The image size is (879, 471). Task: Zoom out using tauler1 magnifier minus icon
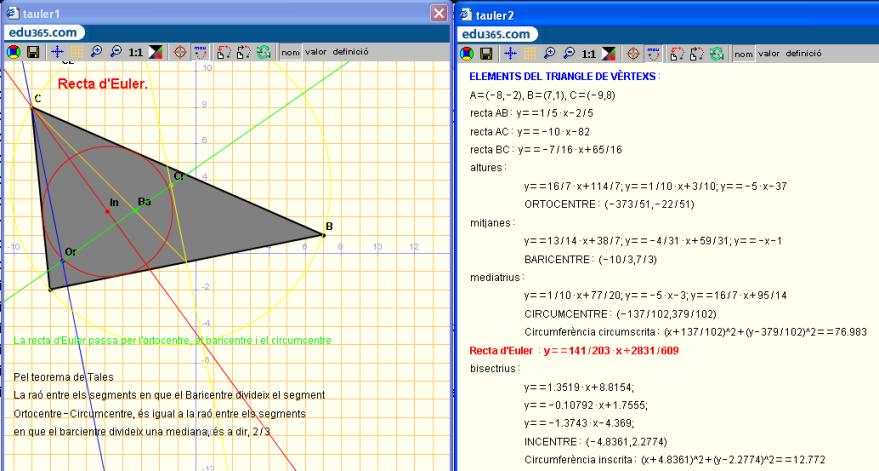point(117,52)
